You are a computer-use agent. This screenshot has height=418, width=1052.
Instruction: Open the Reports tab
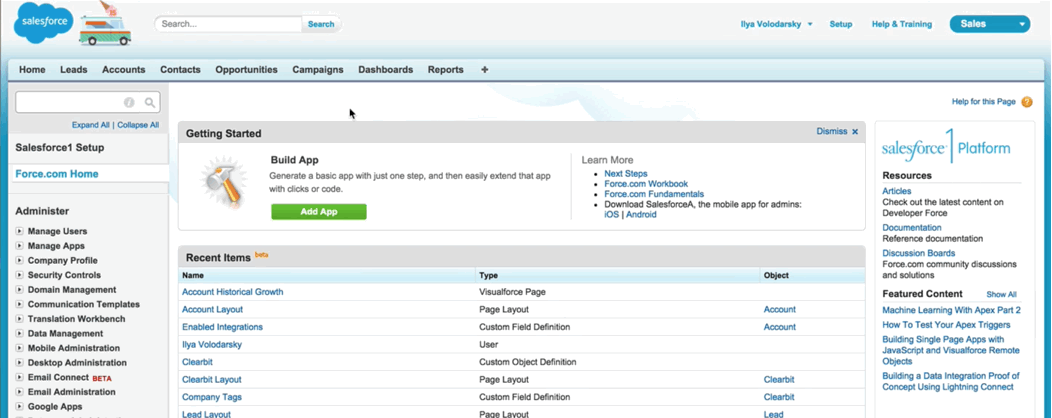click(445, 70)
